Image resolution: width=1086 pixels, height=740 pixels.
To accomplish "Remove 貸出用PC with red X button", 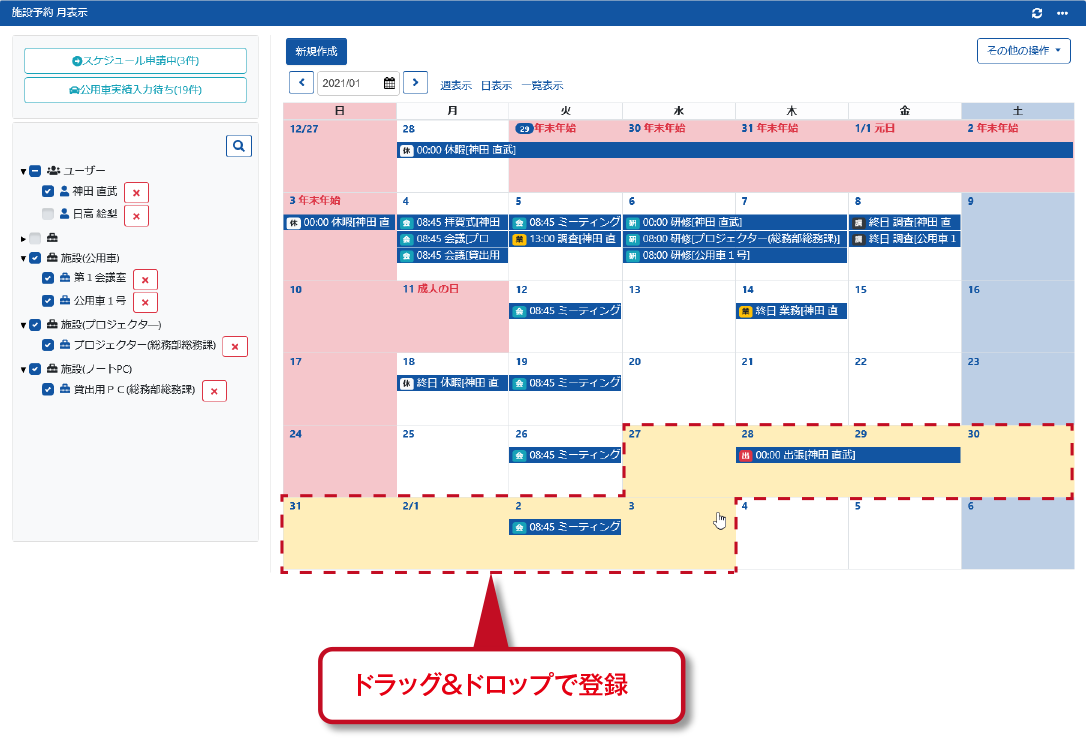I will 214,391.
